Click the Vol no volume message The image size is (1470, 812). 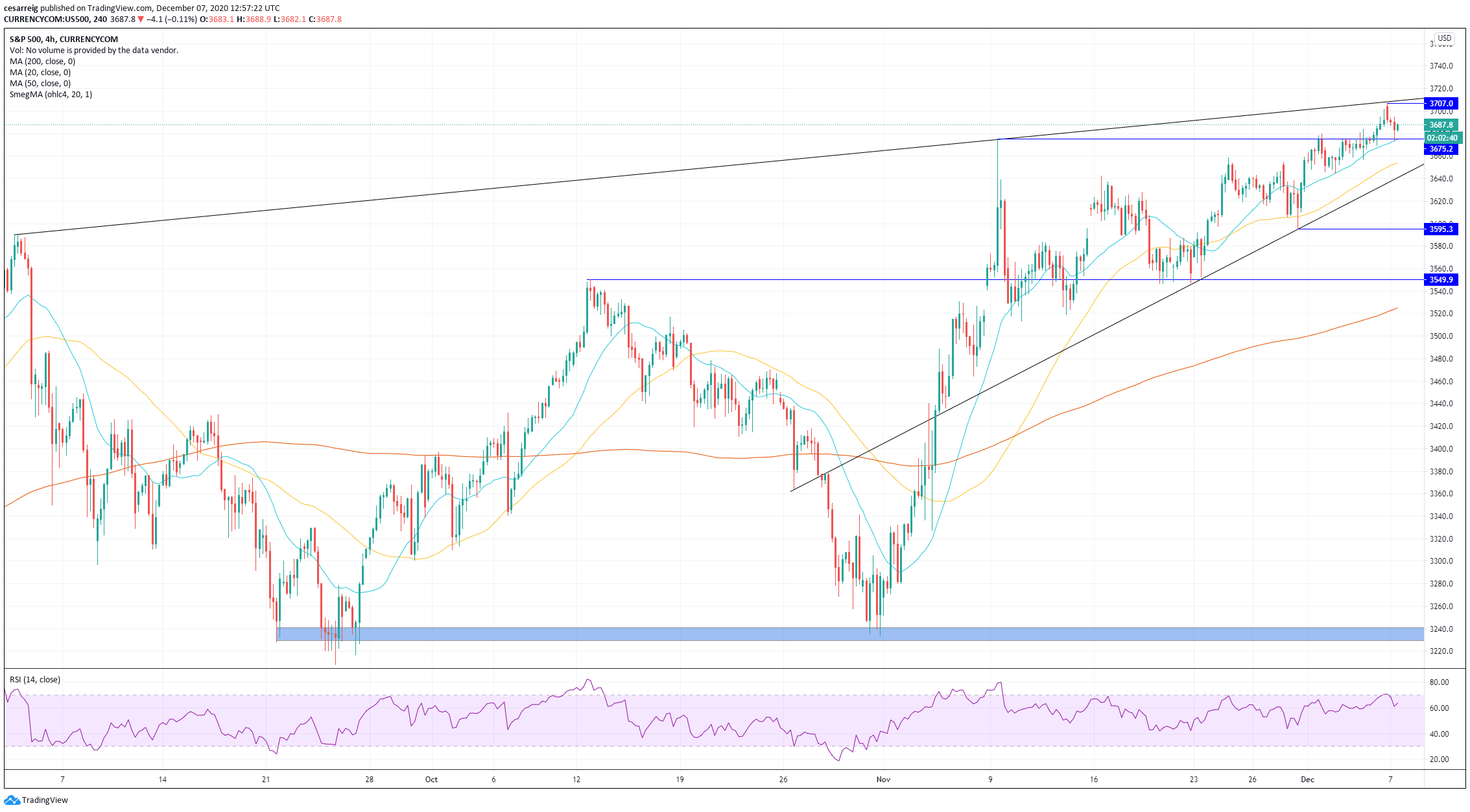(x=94, y=51)
